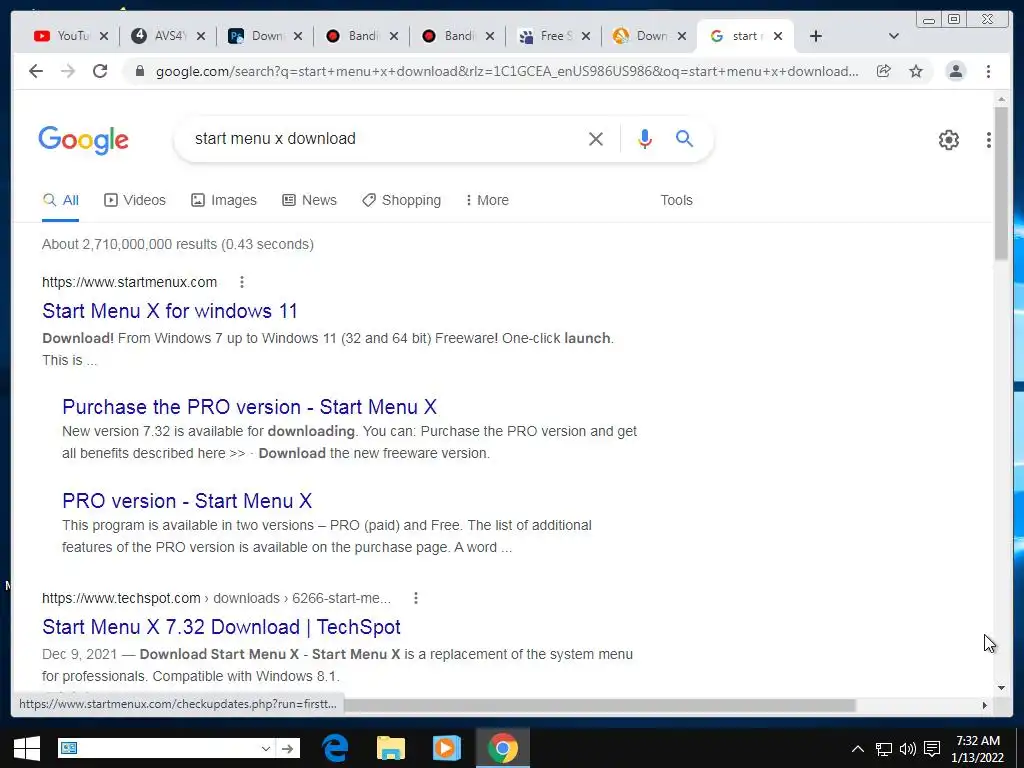Open options dots next to techspot.com result
Viewport: 1024px width, 768px height.
(415, 598)
